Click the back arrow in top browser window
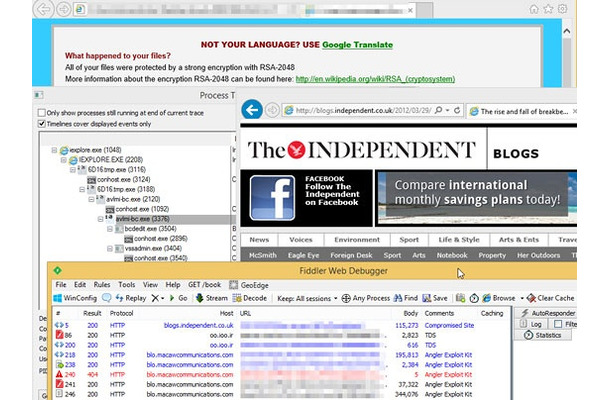 44,9
